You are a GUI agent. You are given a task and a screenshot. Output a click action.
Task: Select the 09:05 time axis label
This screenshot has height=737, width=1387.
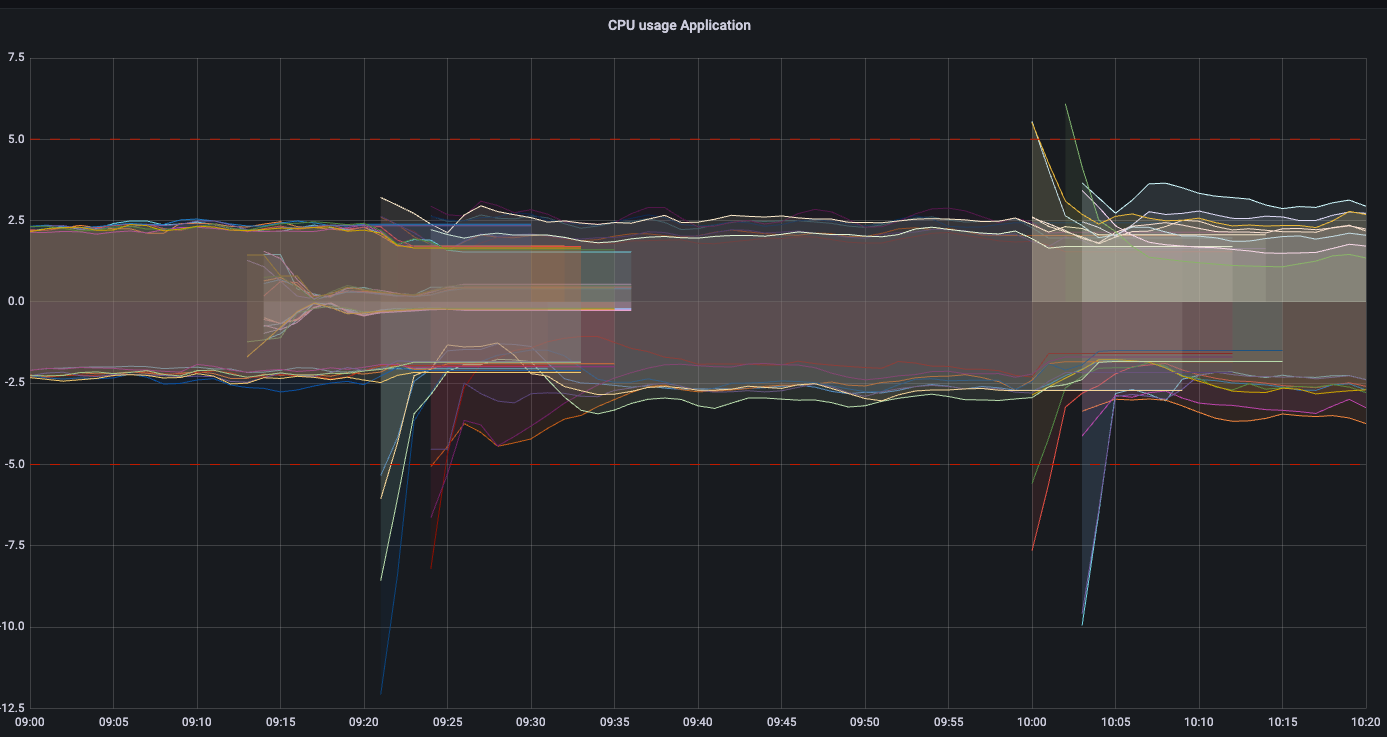pos(113,722)
